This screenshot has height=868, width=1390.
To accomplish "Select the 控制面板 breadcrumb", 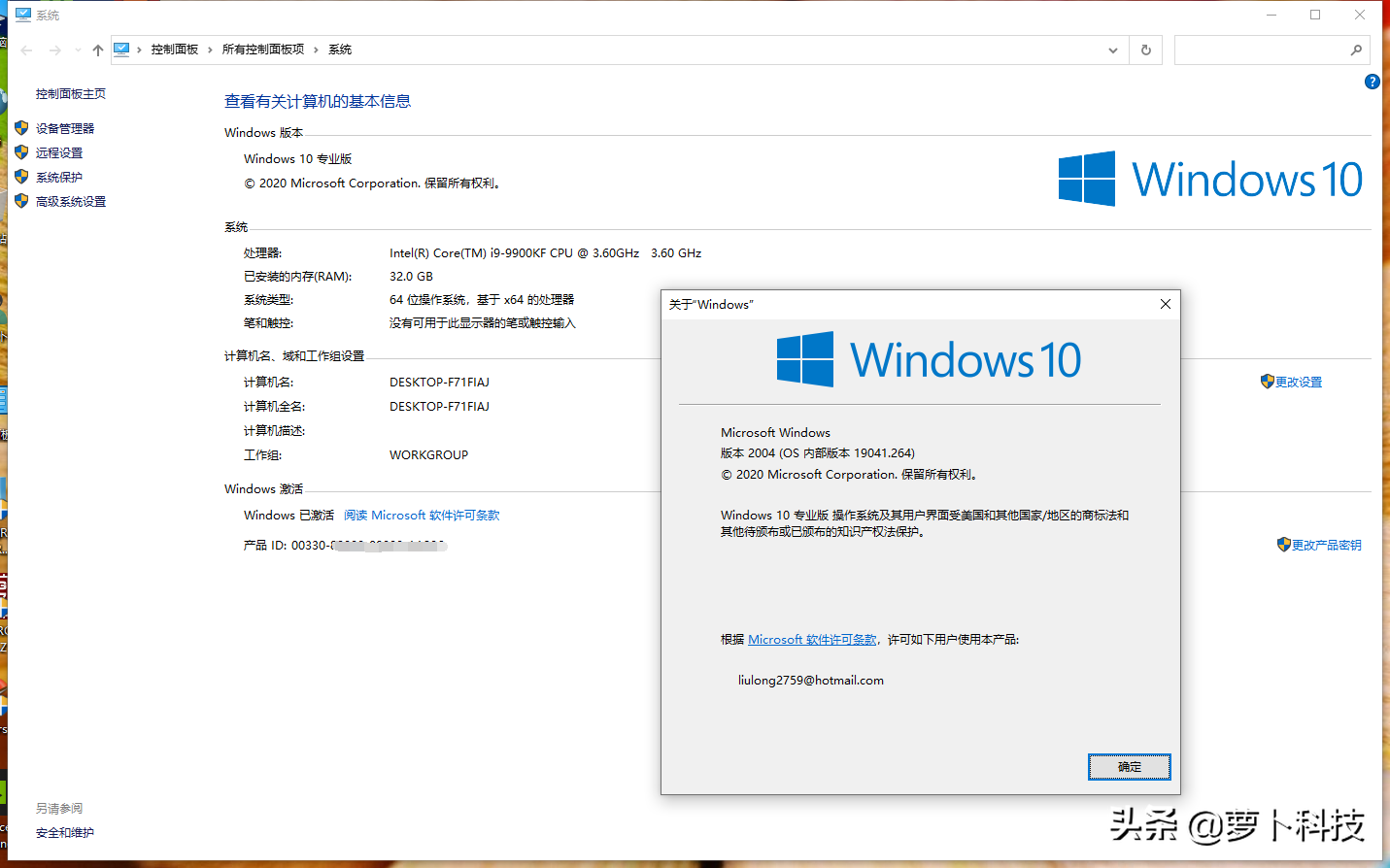I will (175, 50).
